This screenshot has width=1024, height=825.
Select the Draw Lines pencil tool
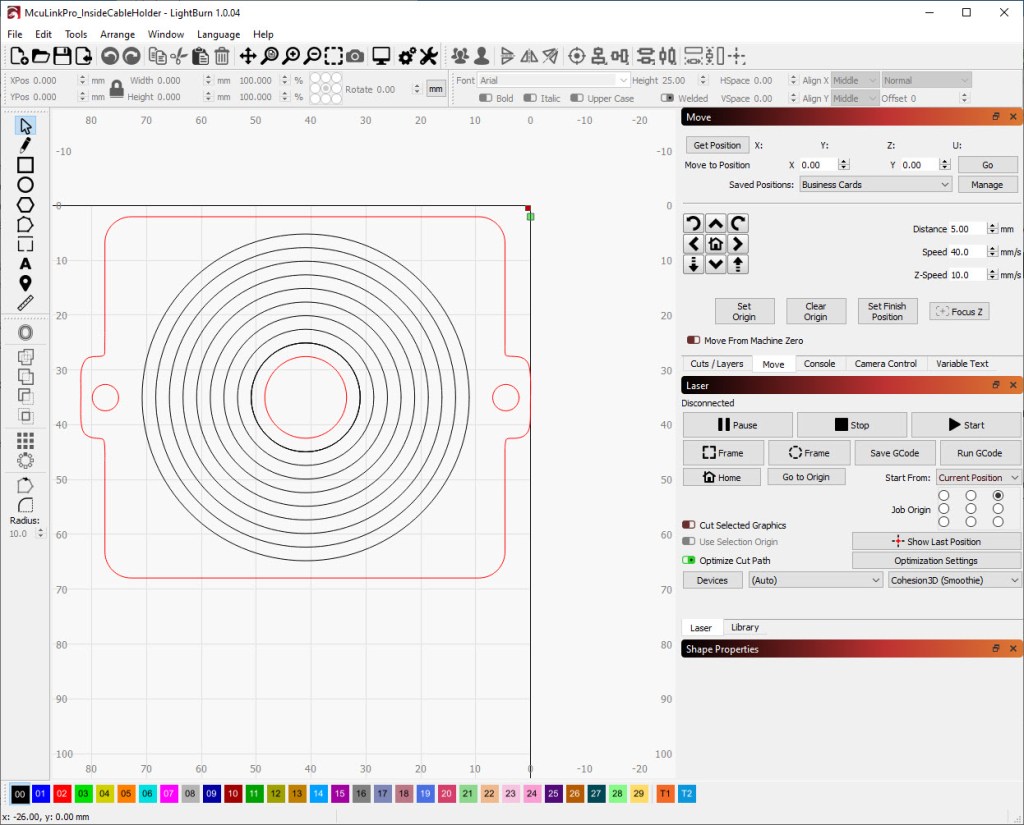click(x=26, y=145)
